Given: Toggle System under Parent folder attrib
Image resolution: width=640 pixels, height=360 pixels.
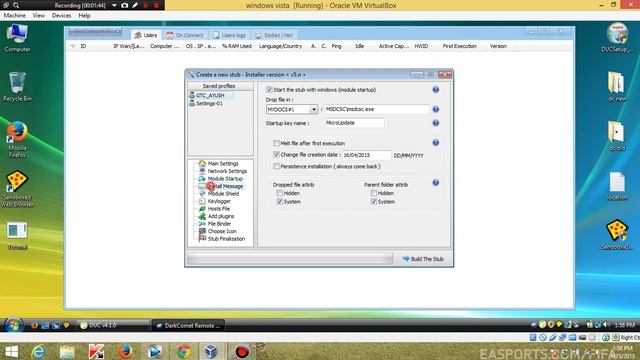Looking at the screenshot, I should [x=373, y=202].
